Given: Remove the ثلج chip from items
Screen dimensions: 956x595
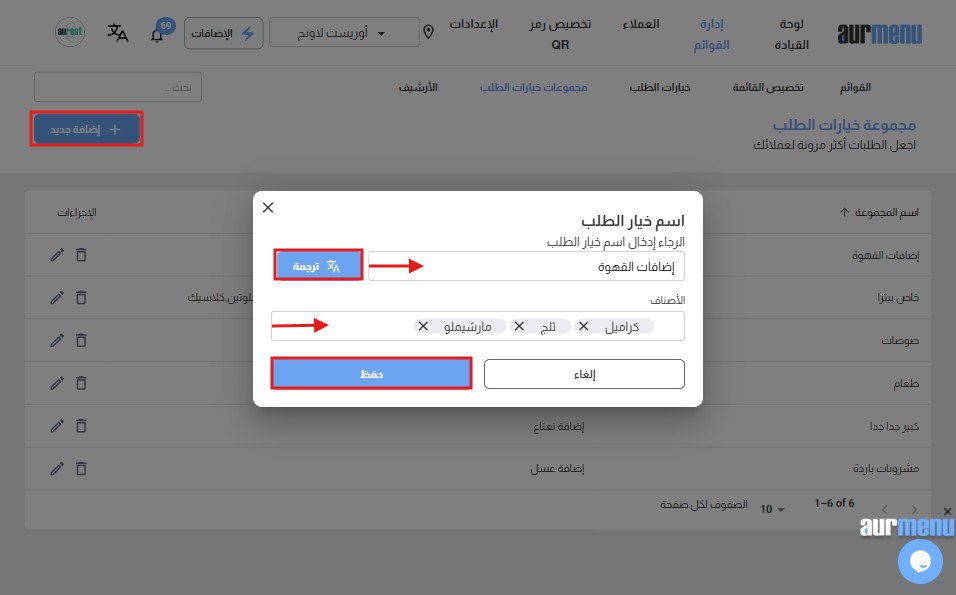Looking at the screenshot, I should coord(518,326).
